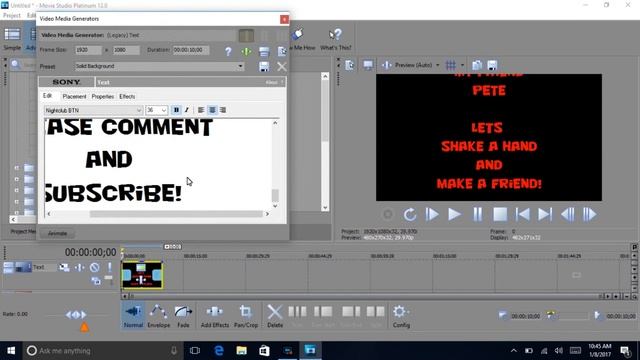This screenshot has width=640, height=360.
Task: Save preview snapshot to file icon
Action: pos(492,65)
